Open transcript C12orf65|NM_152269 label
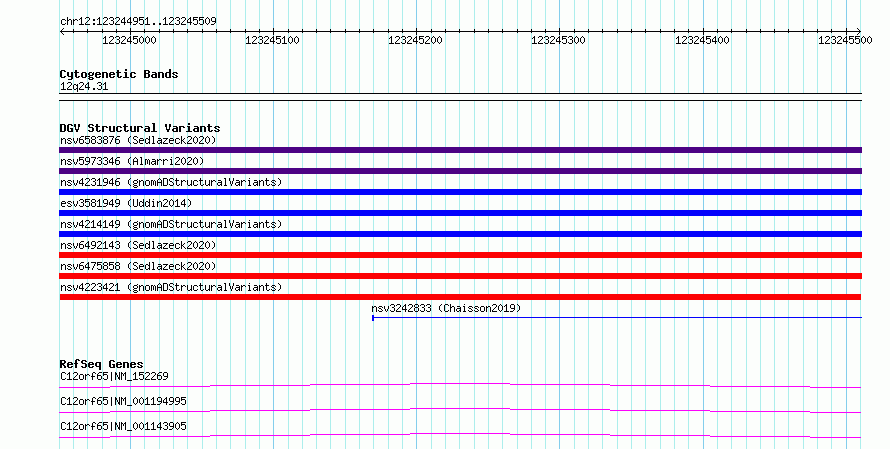This screenshot has width=890, height=449. pos(114,376)
